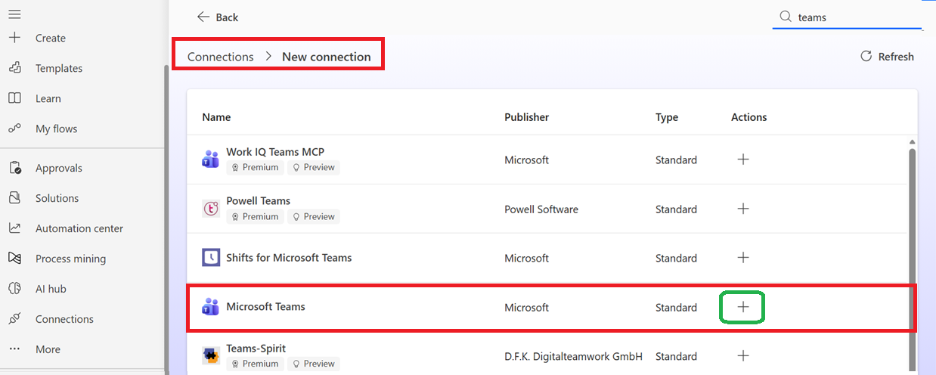Click D.F.K. Digitalteamwork GmbH publisher cell
The width and height of the screenshot is (936, 375).
573,356
